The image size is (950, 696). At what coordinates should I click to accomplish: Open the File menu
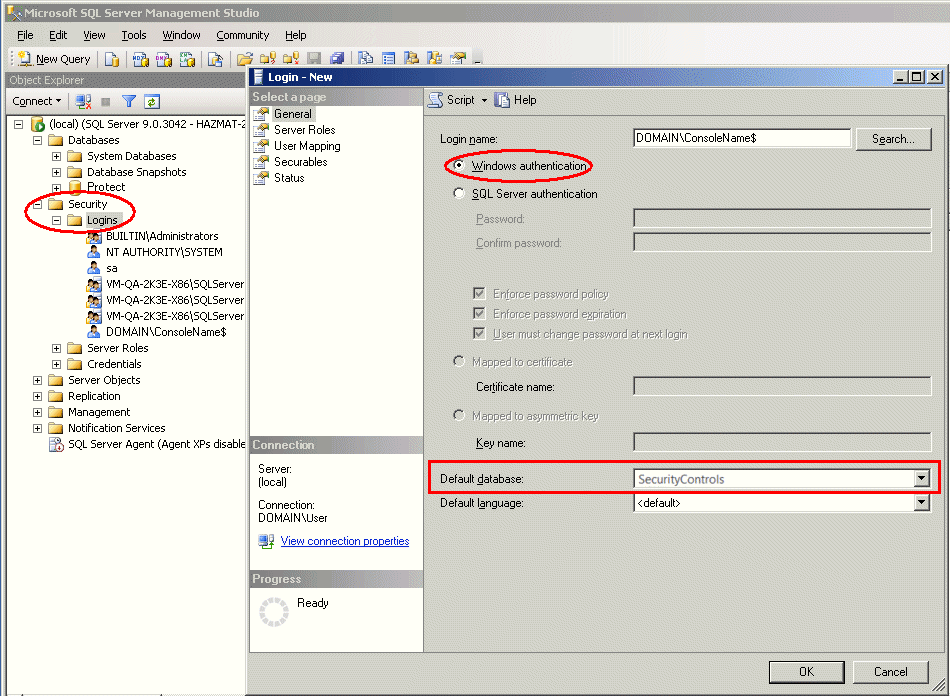25,35
